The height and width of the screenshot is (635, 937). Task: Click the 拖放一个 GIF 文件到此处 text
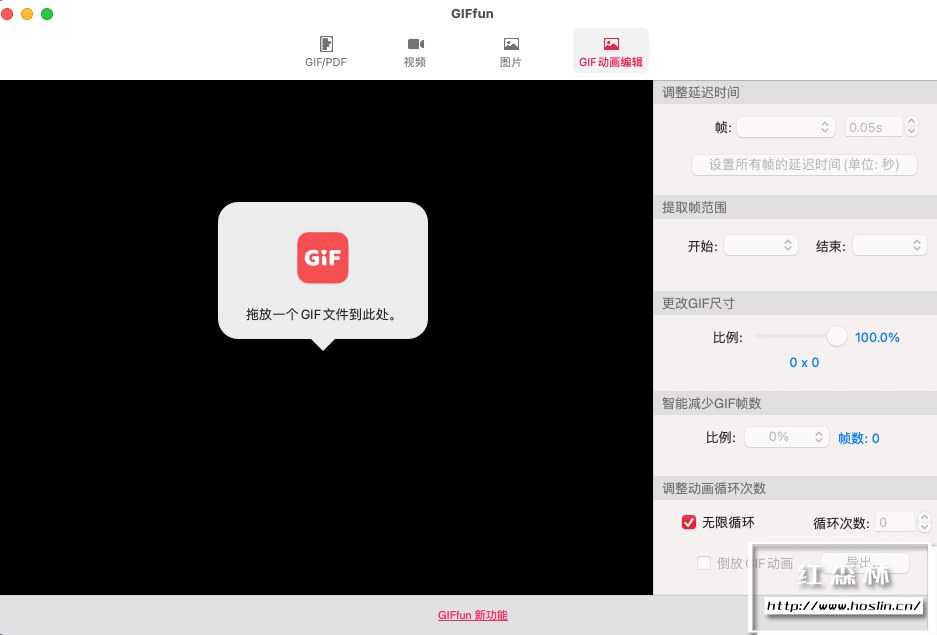(322, 314)
